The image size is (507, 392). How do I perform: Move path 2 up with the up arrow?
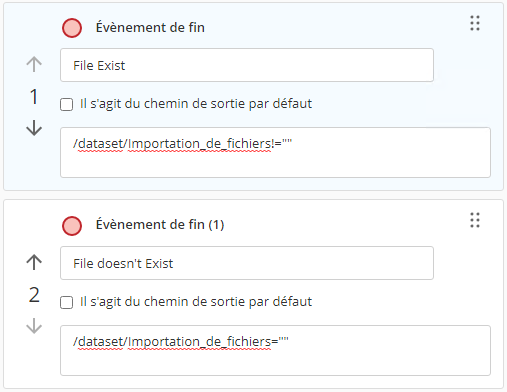pos(34,262)
